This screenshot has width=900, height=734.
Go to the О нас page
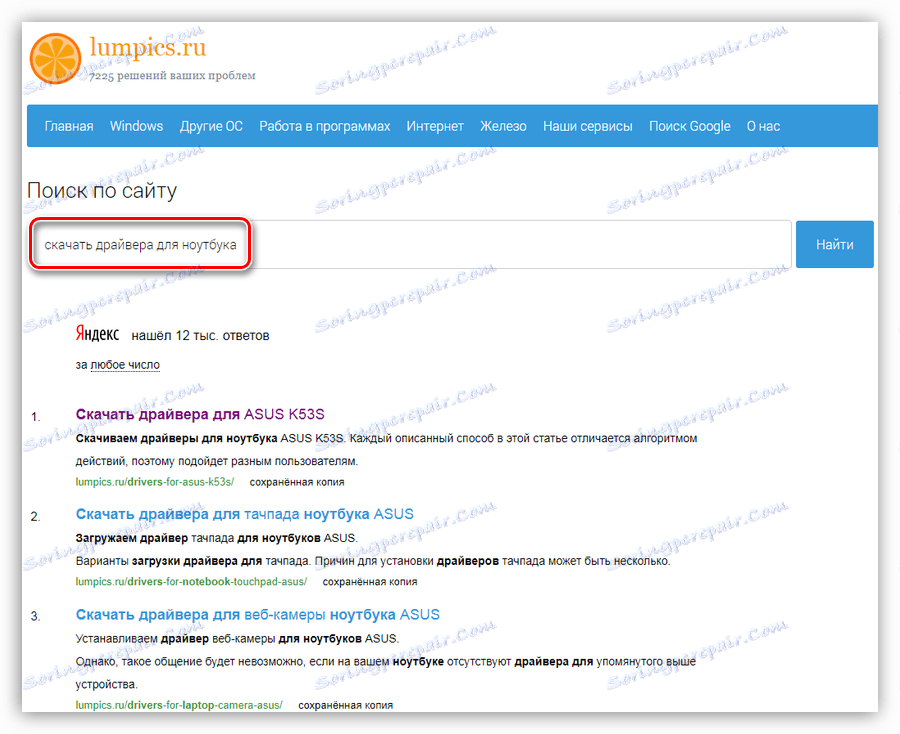[x=763, y=126]
